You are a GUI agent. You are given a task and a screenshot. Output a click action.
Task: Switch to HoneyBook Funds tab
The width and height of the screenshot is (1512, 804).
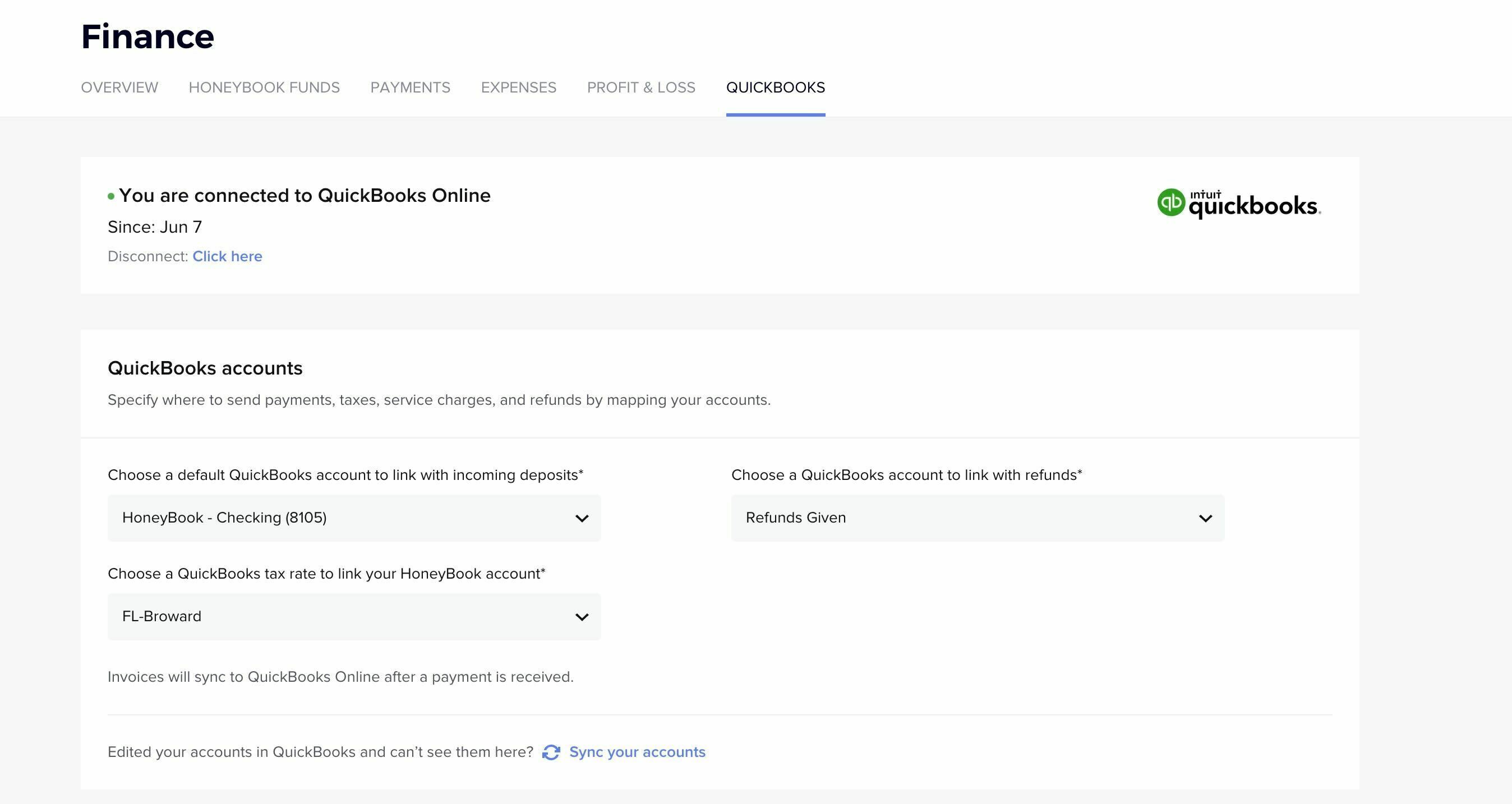[264, 87]
